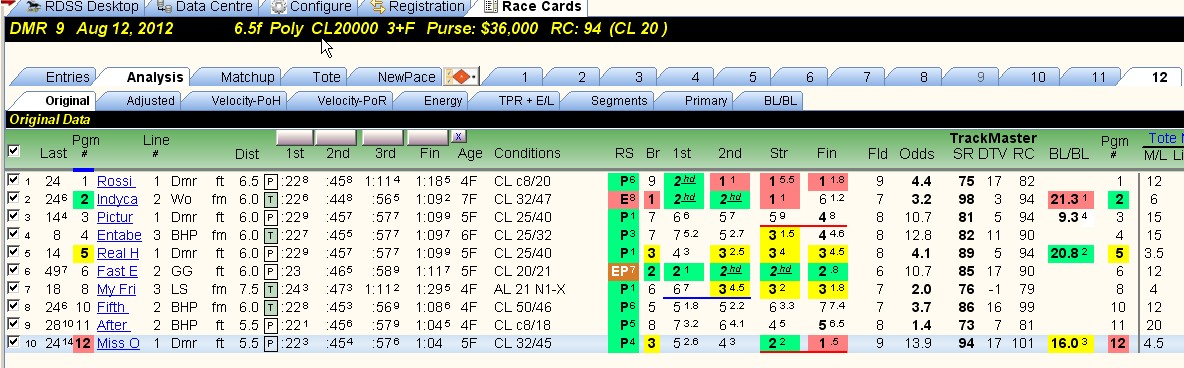Click the 13.9 odds value
This screenshot has height=368, width=1184.
(917, 344)
